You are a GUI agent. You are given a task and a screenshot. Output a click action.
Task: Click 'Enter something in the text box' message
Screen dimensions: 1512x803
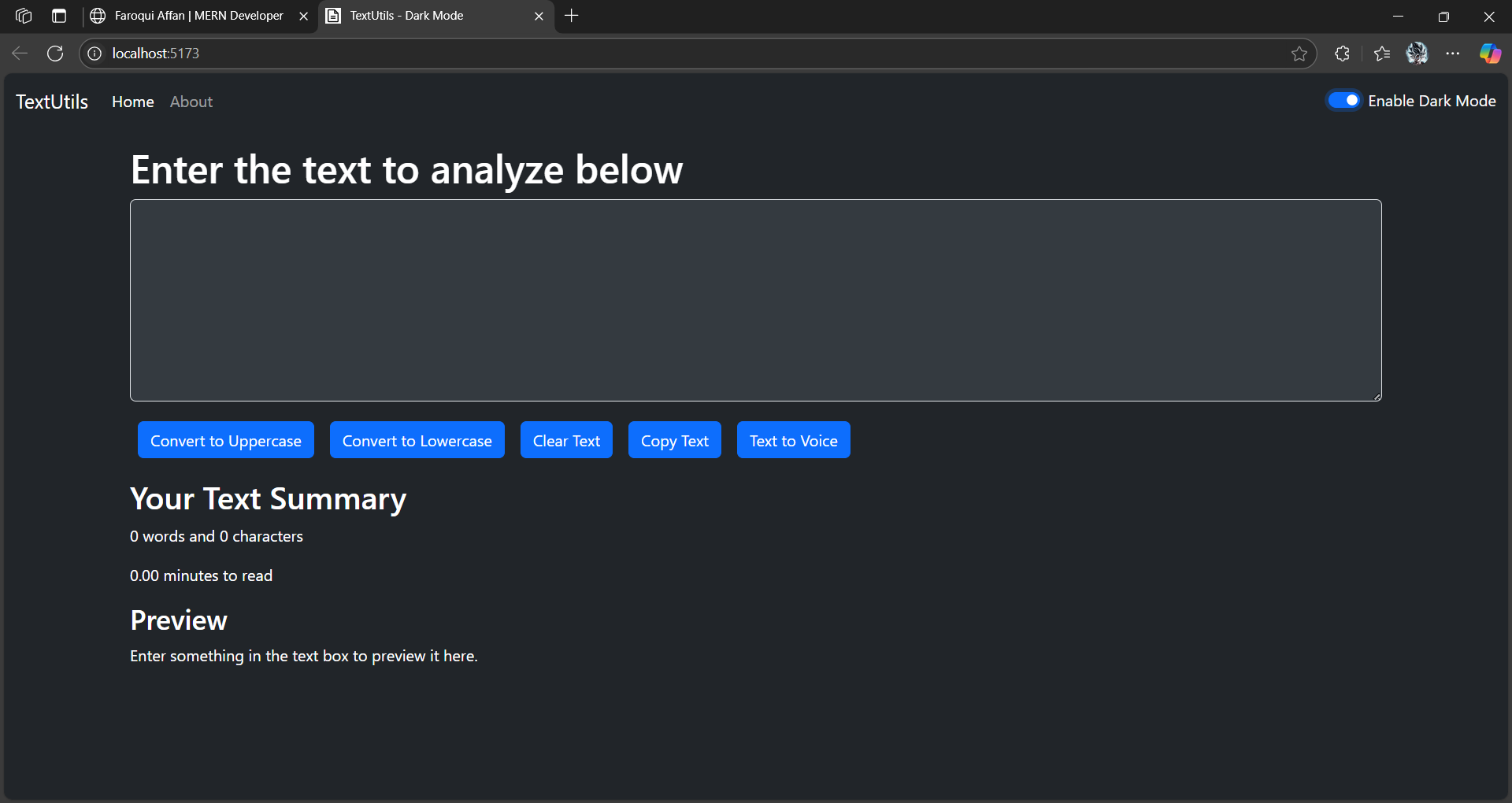click(x=304, y=656)
